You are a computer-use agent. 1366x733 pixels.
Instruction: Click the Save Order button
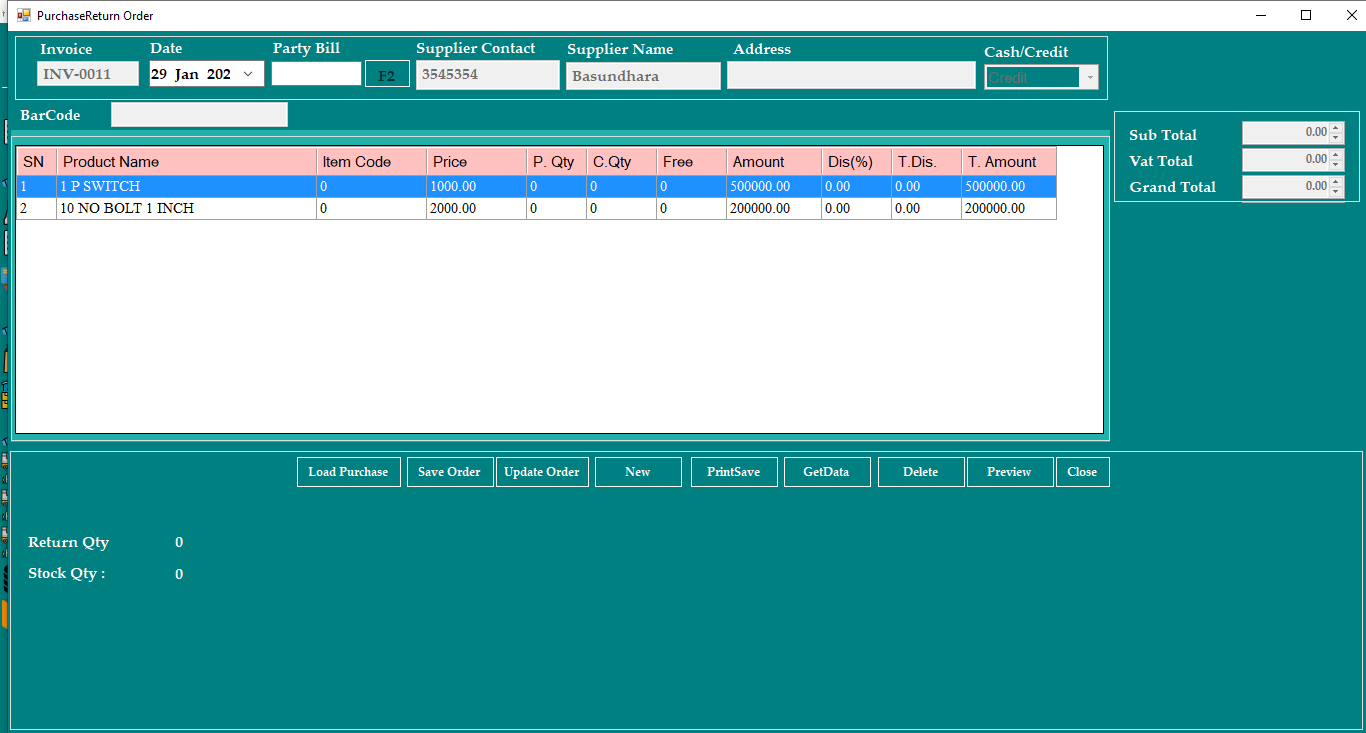pos(450,471)
